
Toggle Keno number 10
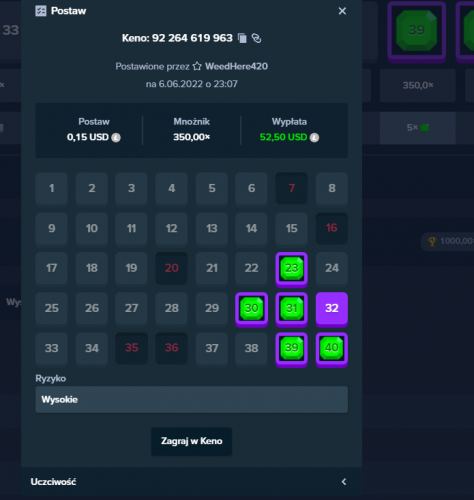(x=92, y=228)
